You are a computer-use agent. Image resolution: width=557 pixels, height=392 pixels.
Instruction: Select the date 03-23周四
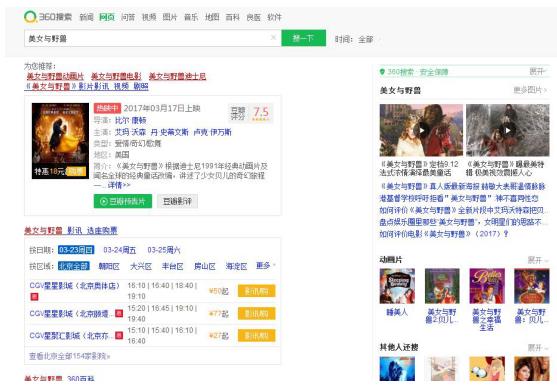[76, 250]
